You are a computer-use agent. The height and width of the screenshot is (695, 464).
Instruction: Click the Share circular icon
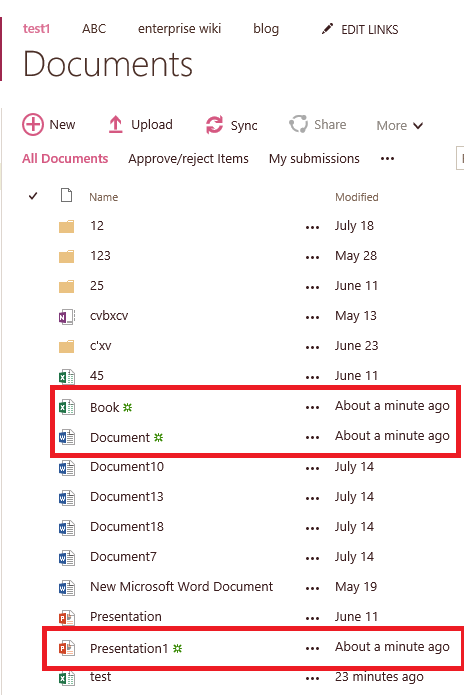coord(298,124)
